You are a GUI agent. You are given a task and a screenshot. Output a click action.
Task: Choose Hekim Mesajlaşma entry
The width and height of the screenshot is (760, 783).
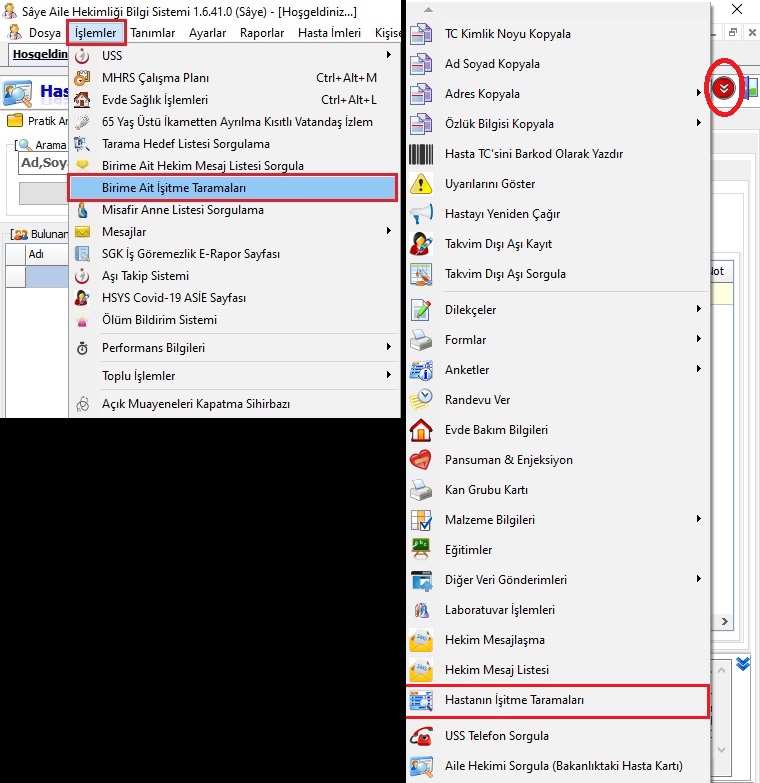pos(558,640)
